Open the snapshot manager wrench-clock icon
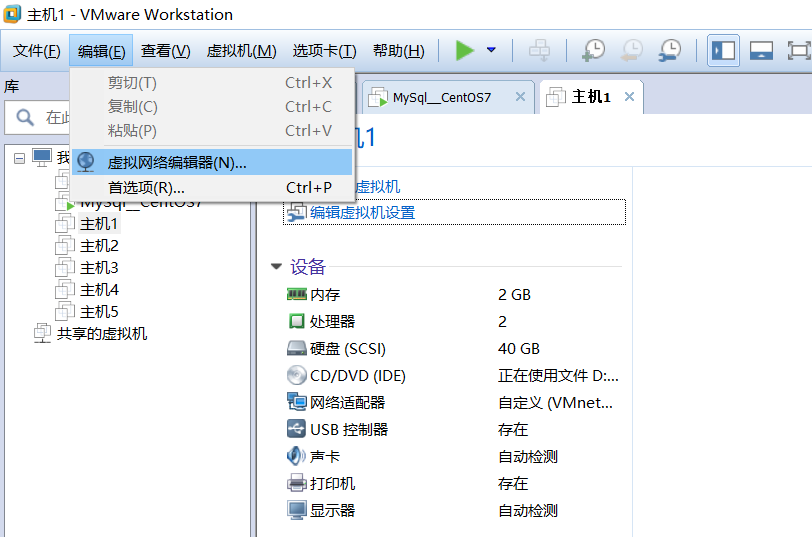812x537 pixels. click(670, 50)
